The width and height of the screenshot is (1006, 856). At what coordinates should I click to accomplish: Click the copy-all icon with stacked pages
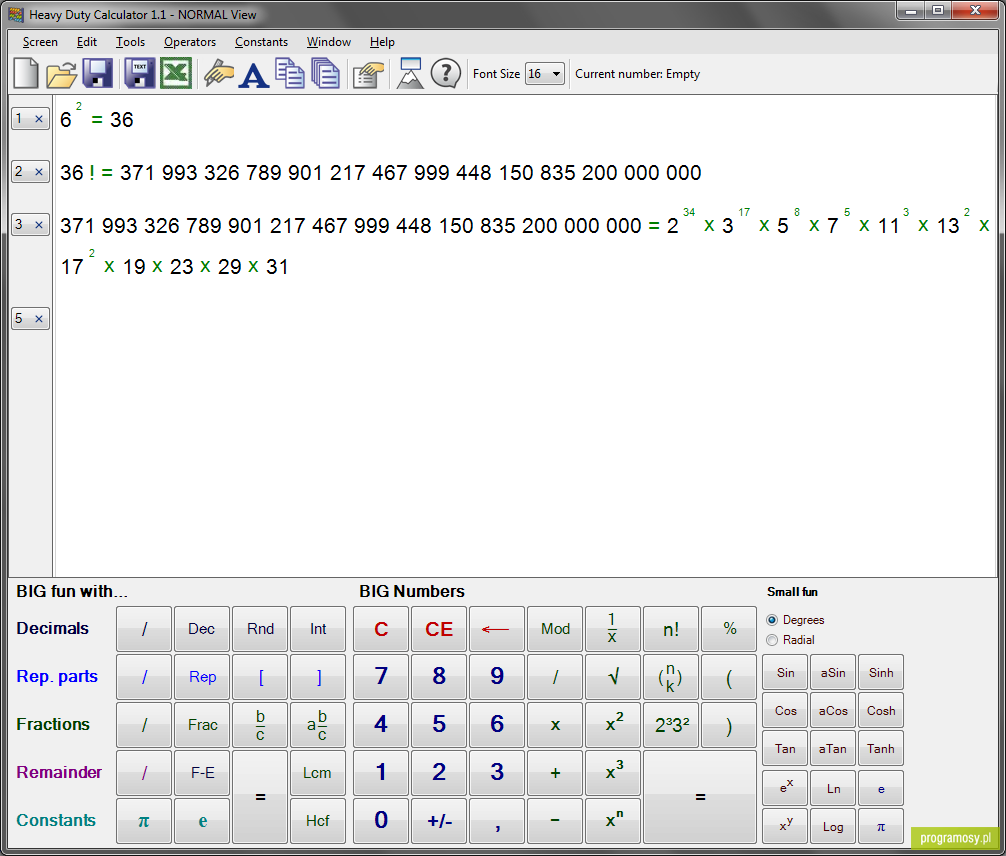tap(325, 73)
